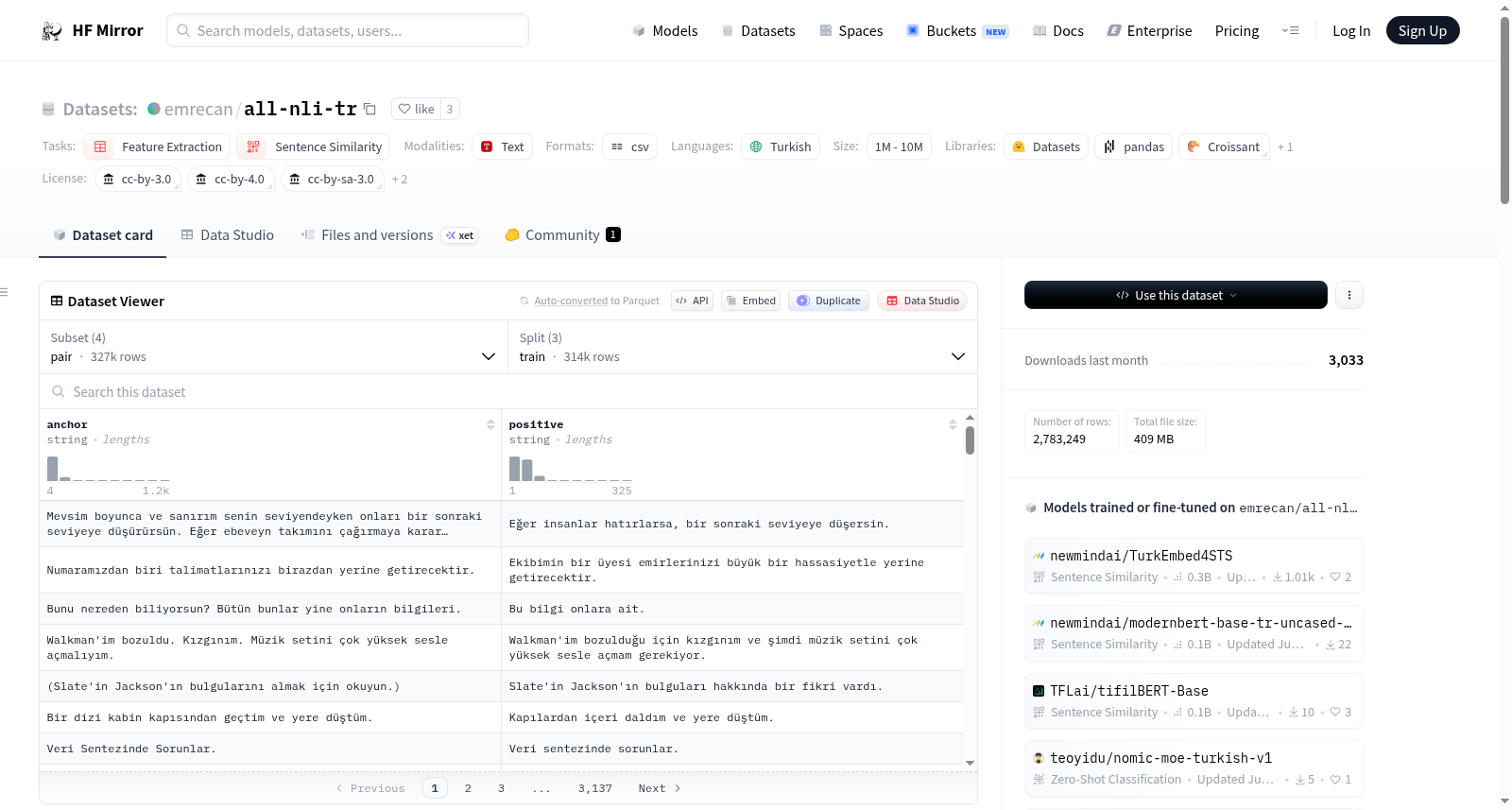Click the positive column lengths histogram
Viewport: 1512px width, 810px height.
[x=570, y=469]
